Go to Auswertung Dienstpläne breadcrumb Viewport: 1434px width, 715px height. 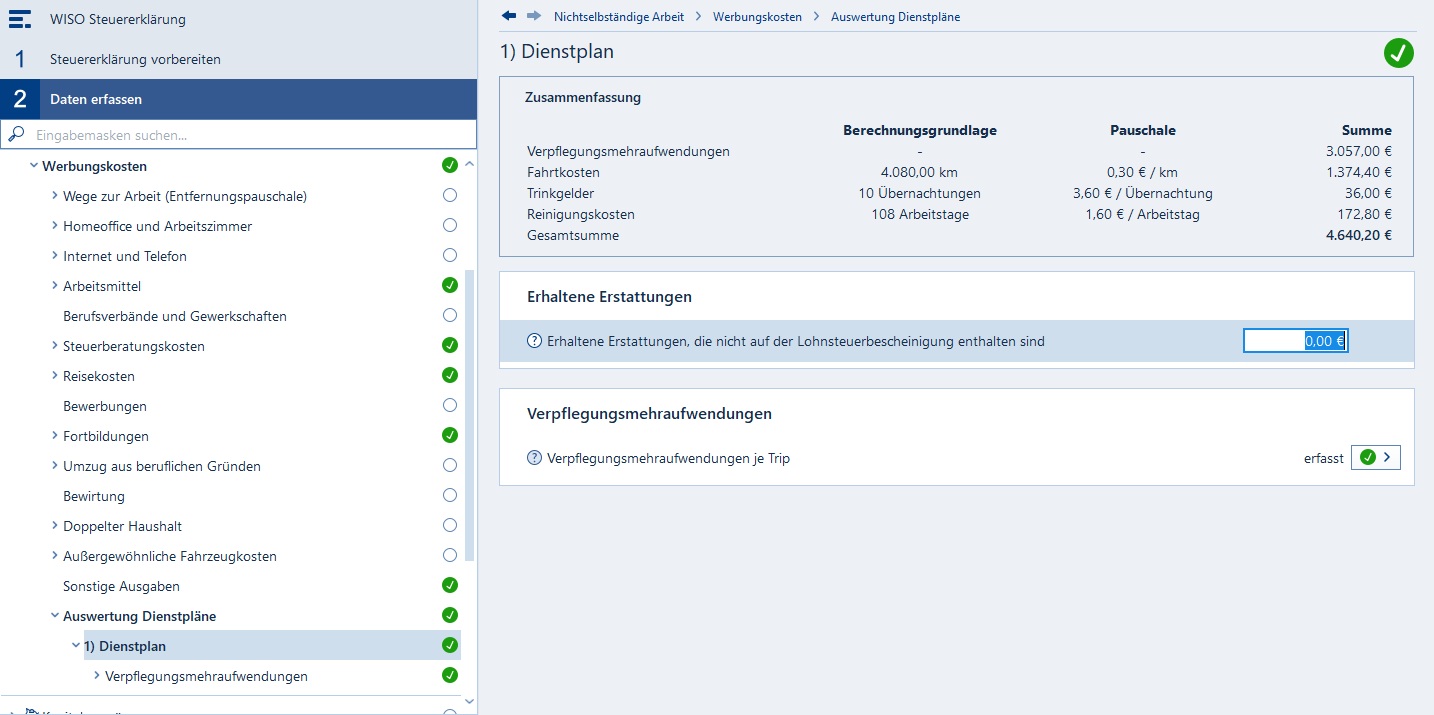pos(895,17)
